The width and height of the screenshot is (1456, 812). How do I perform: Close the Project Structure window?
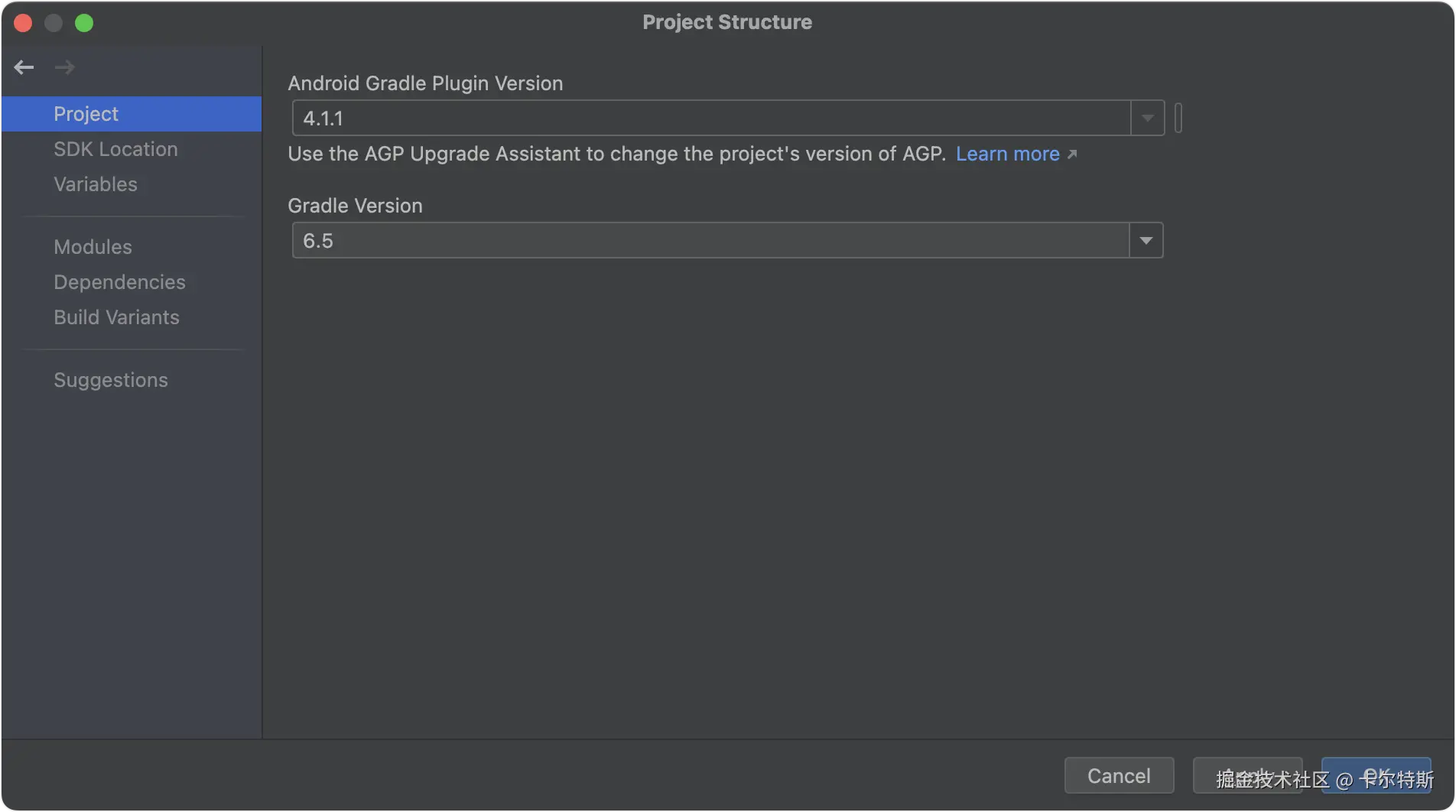[23, 23]
